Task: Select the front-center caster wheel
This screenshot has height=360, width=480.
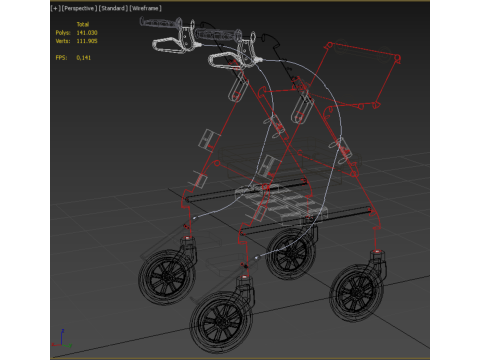Action: click(221, 322)
